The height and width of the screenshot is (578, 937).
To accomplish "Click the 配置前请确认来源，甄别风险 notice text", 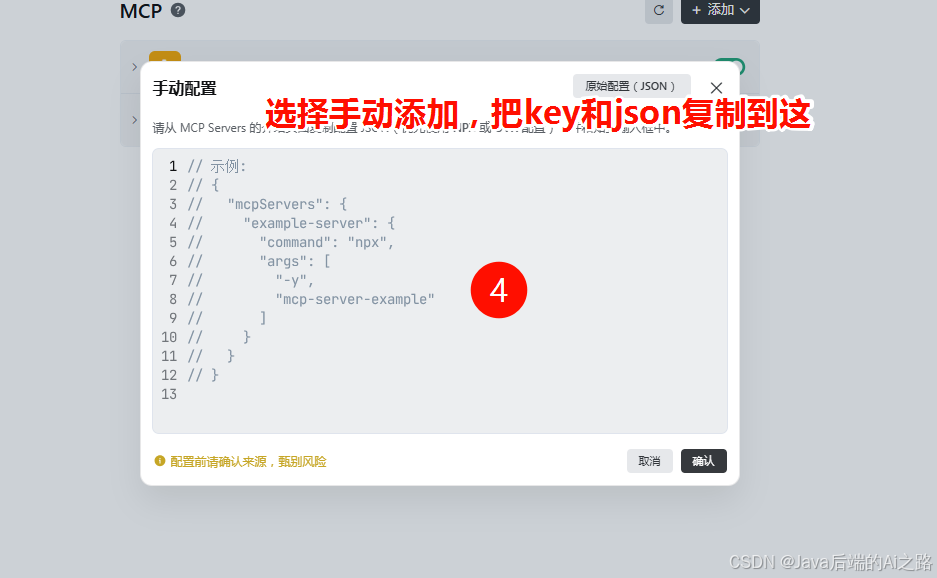I will coord(248,461).
